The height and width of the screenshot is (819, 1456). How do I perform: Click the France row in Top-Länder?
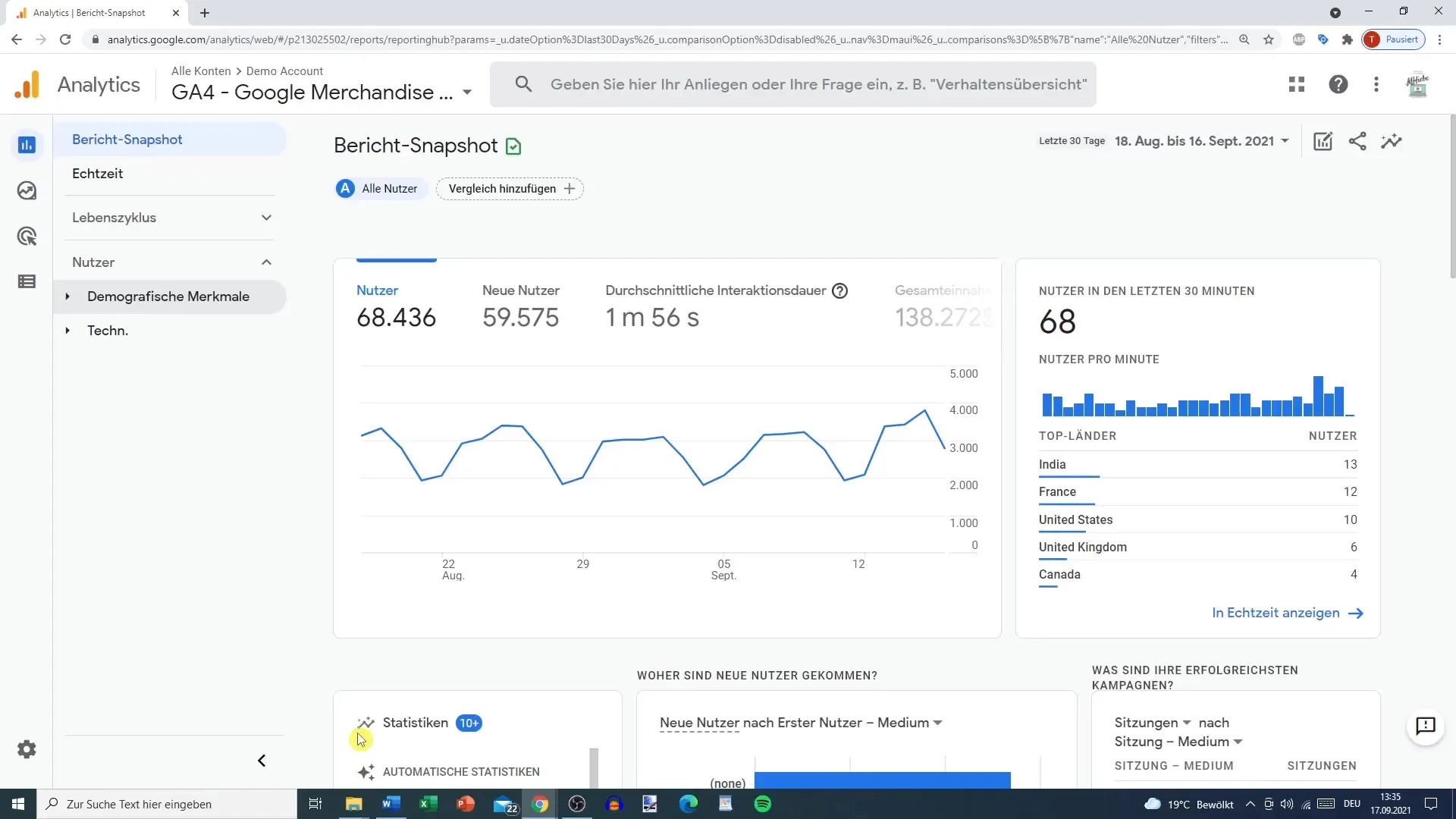(x=1197, y=491)
